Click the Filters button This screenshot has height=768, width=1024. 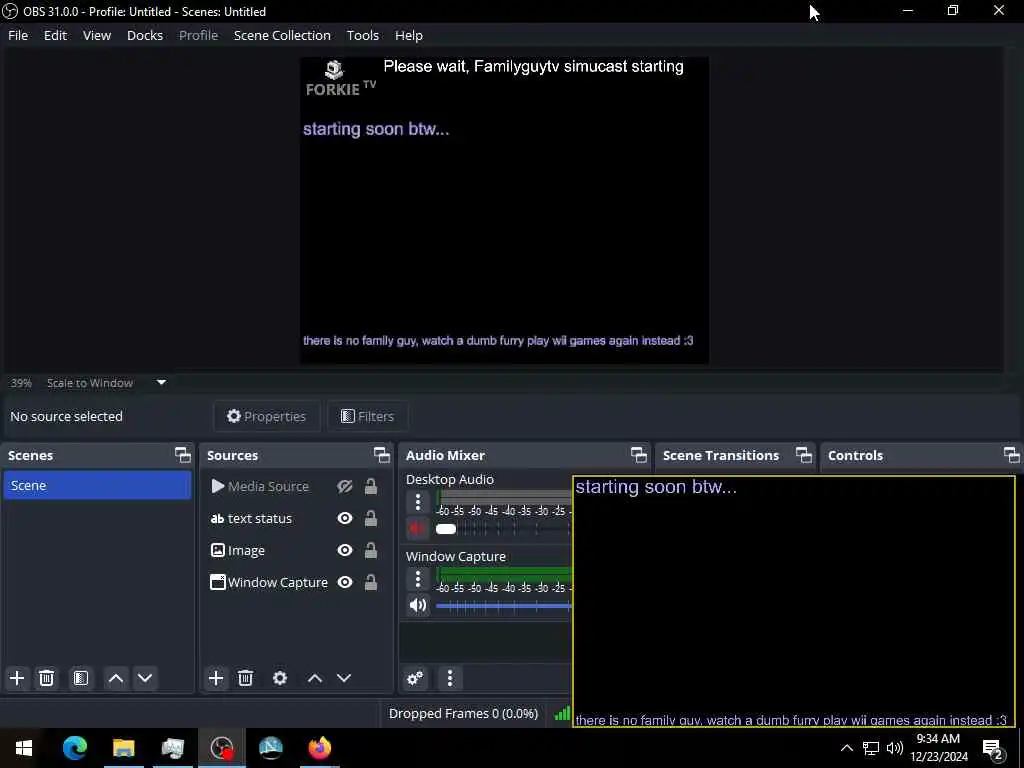368,416
